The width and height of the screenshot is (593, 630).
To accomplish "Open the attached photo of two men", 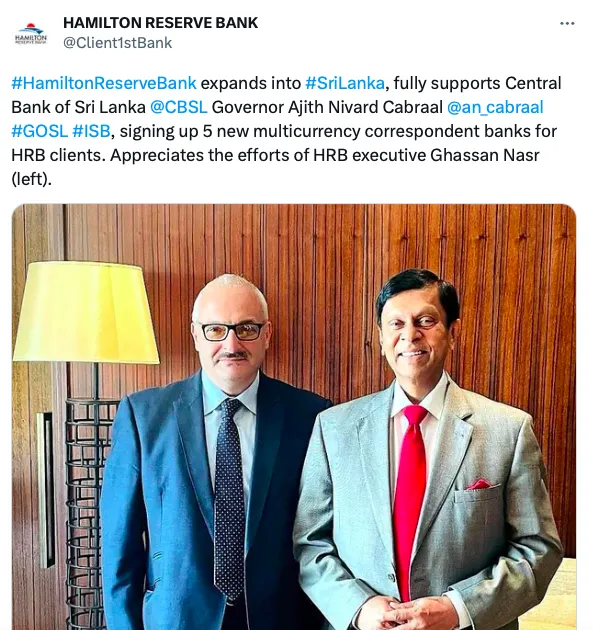I will coord(294,417).
